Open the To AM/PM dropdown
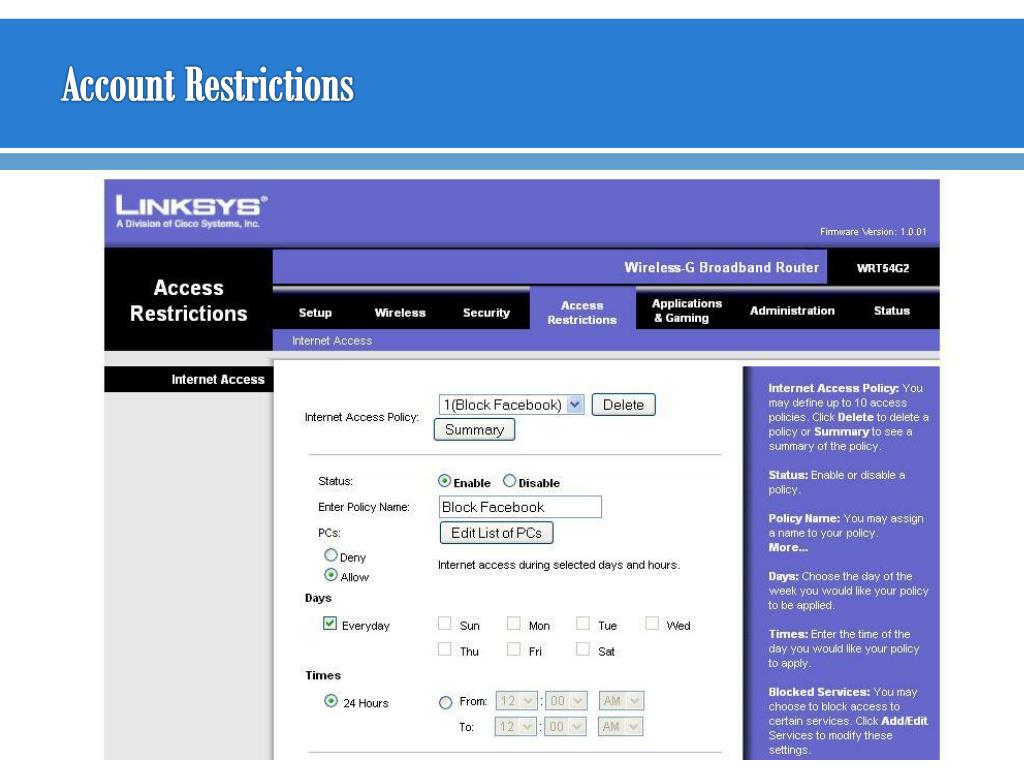Image resolution: width=1024 pixels, height=768 pixels. pos(621,726)
